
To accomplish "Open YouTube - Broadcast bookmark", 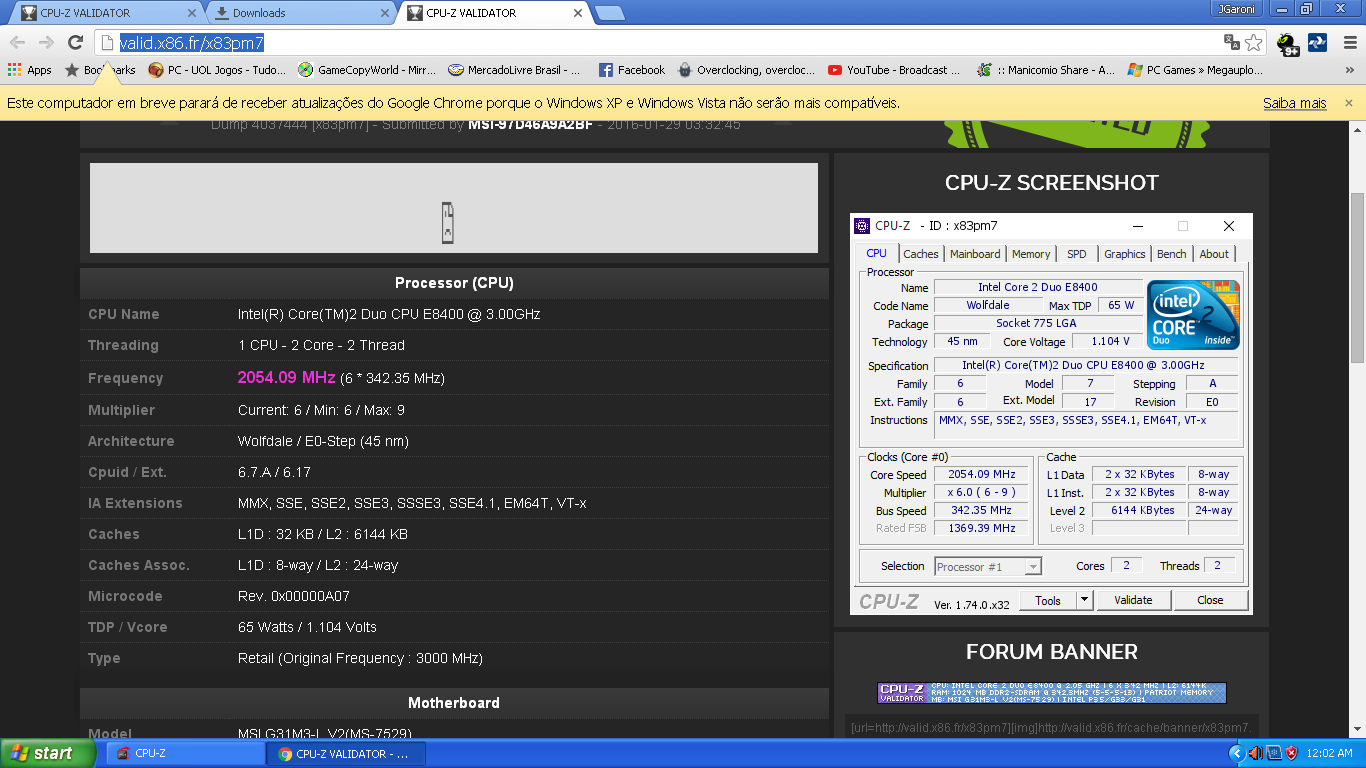I will 894,70.
